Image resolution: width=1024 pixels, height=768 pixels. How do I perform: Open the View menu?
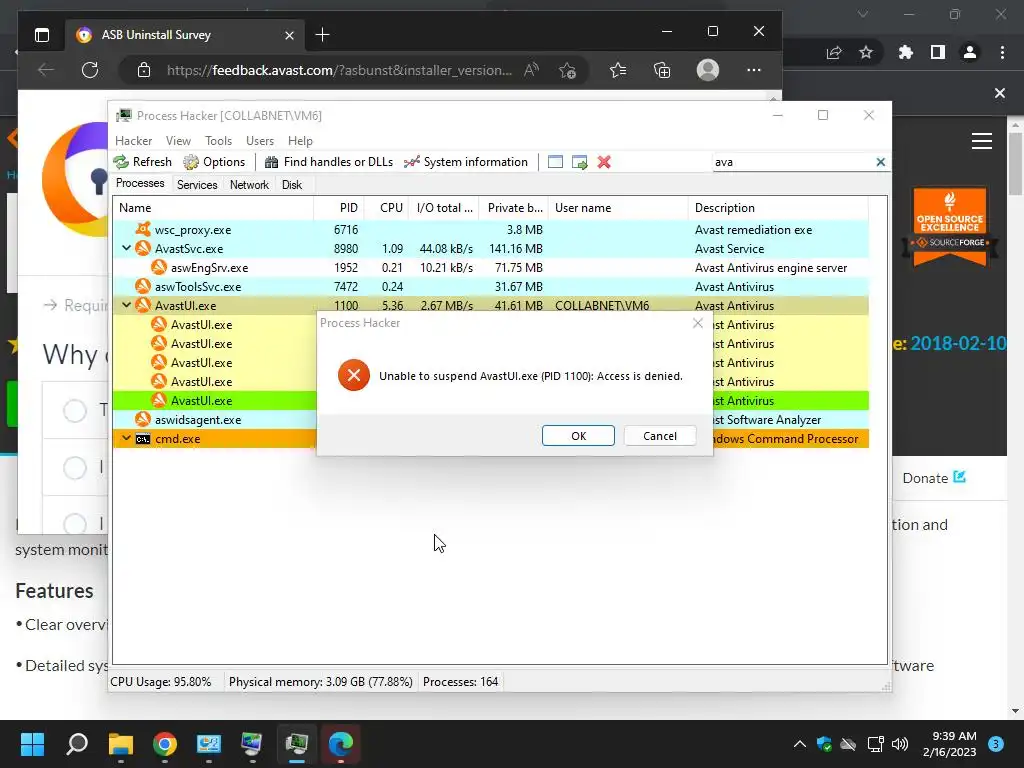coord(178,140)
